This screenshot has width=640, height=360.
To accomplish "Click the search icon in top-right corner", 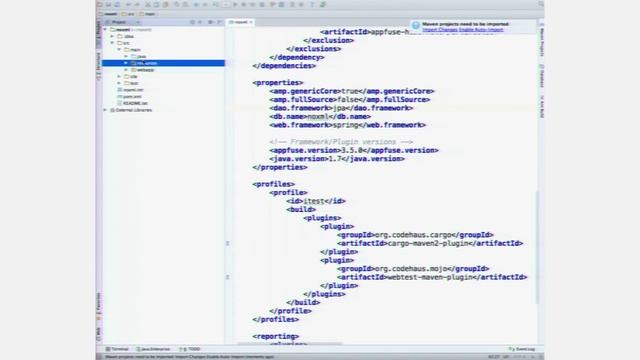I will coord(541,4).
